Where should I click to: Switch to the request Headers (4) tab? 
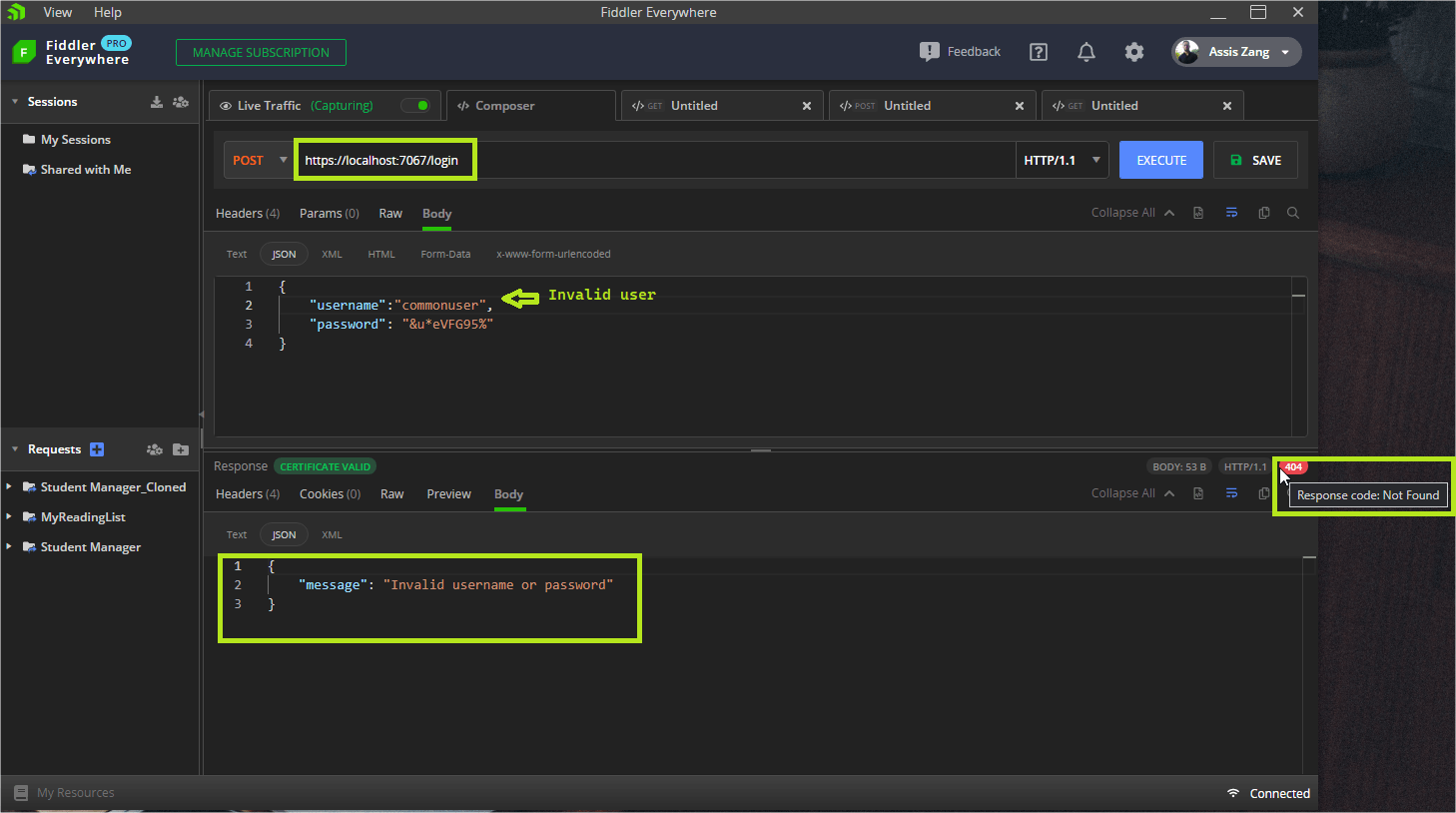click(x=248, y=214)
